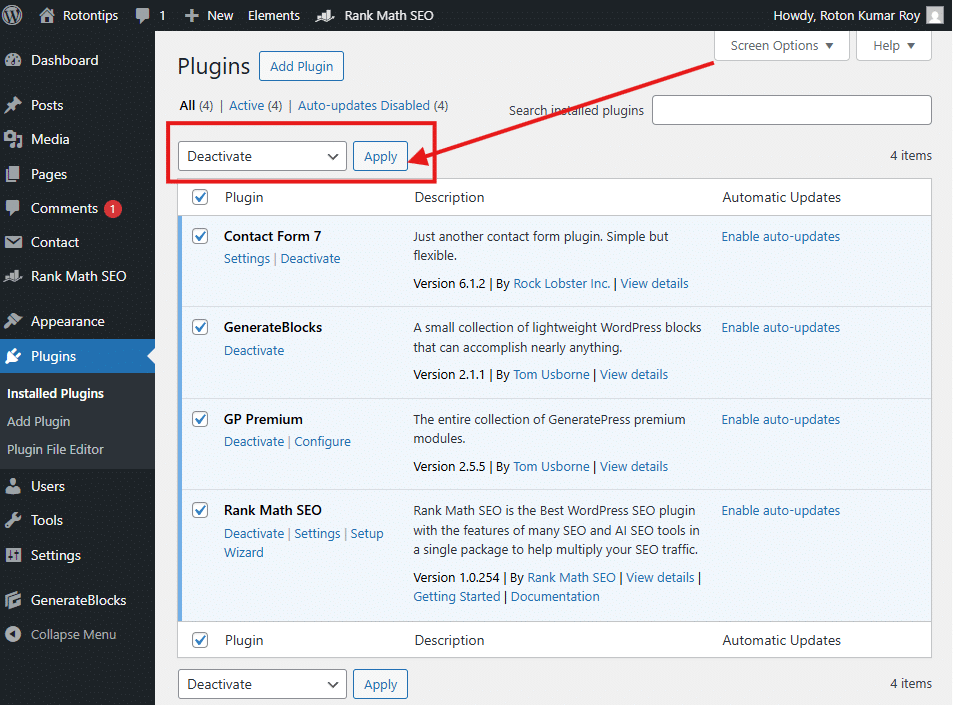Uncheck the Rank Math SEO checkbox

click(200, 510)
